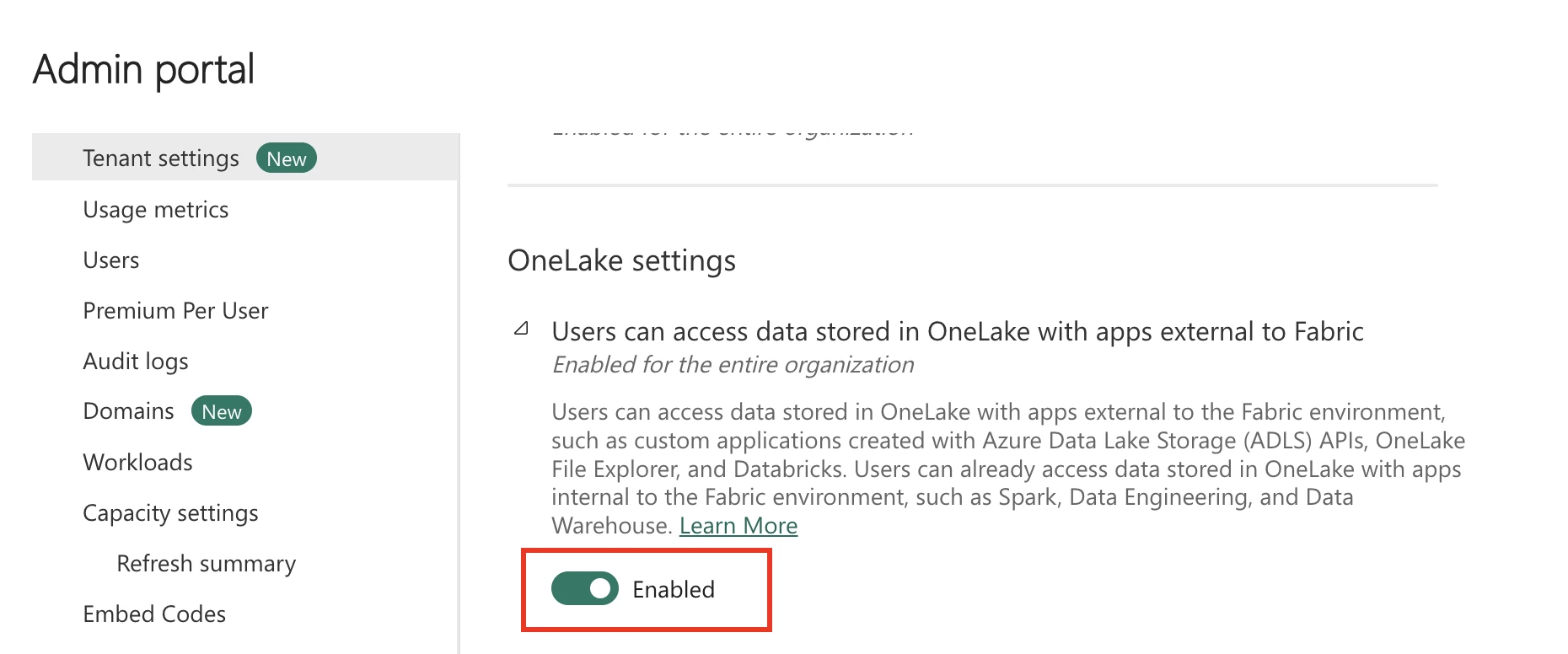
Task: Click the New badge beside Tenant settings
Action: [x=287, y=158]
